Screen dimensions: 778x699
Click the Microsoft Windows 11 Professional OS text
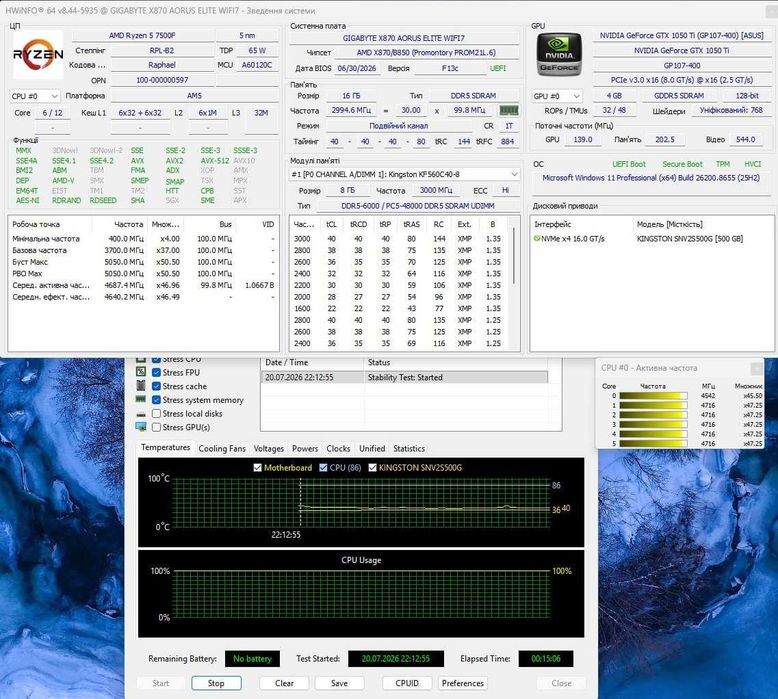650,178
